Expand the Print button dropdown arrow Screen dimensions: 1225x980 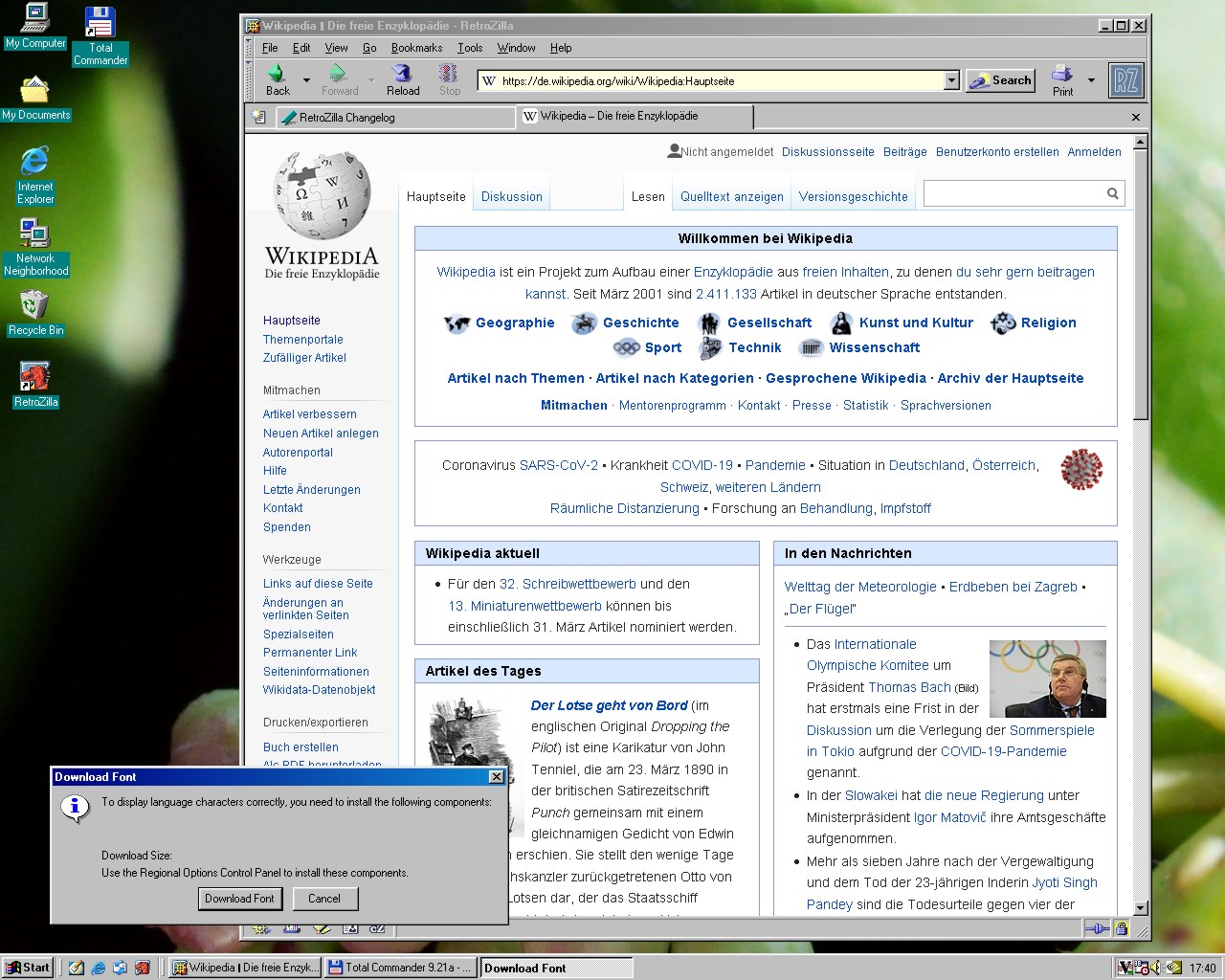1091,80
